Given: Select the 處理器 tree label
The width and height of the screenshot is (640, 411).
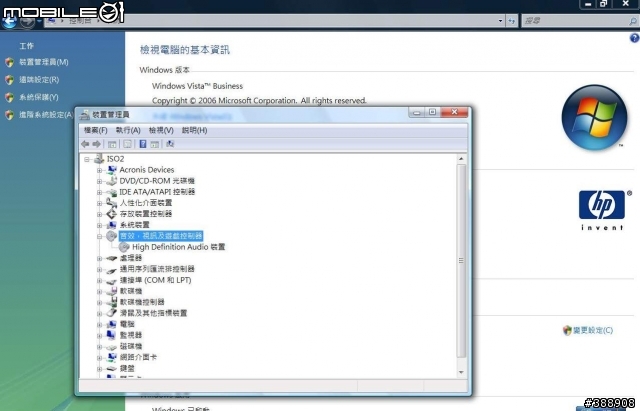Looking at the screenshot, I should click(x=131, y=258).
